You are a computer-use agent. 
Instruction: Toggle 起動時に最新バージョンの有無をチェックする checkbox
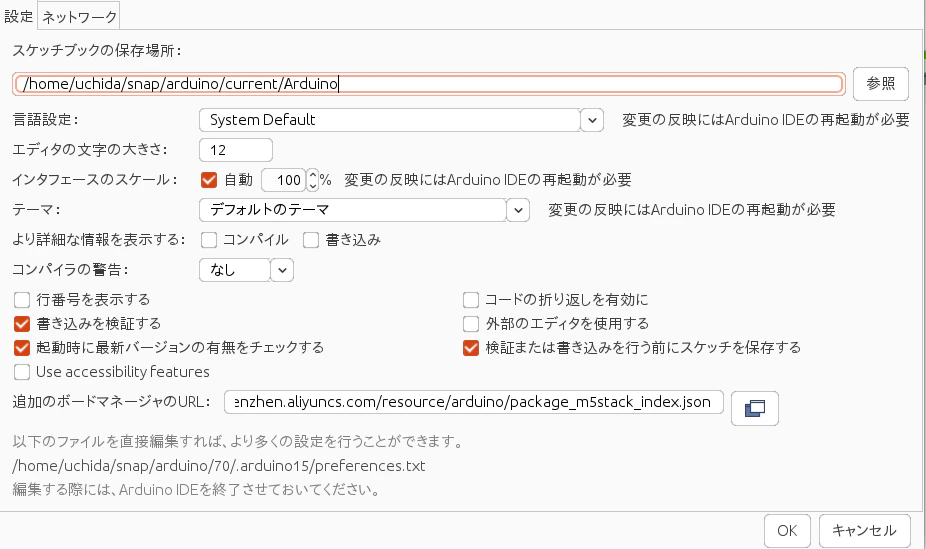pyautogui.click(x=22, y=348)
